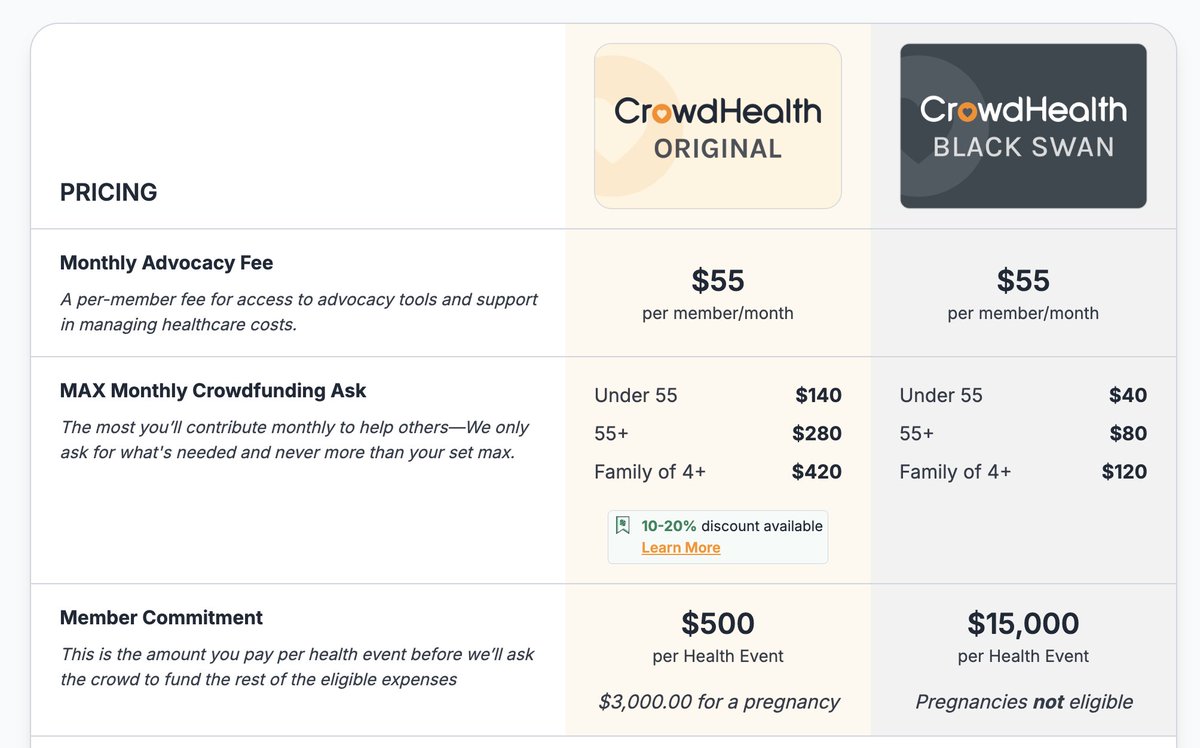The width and height of the screenshot is (1200, 748).
Task: Select the CrowdHealth Black Swan plan card
Action: 1023,126
